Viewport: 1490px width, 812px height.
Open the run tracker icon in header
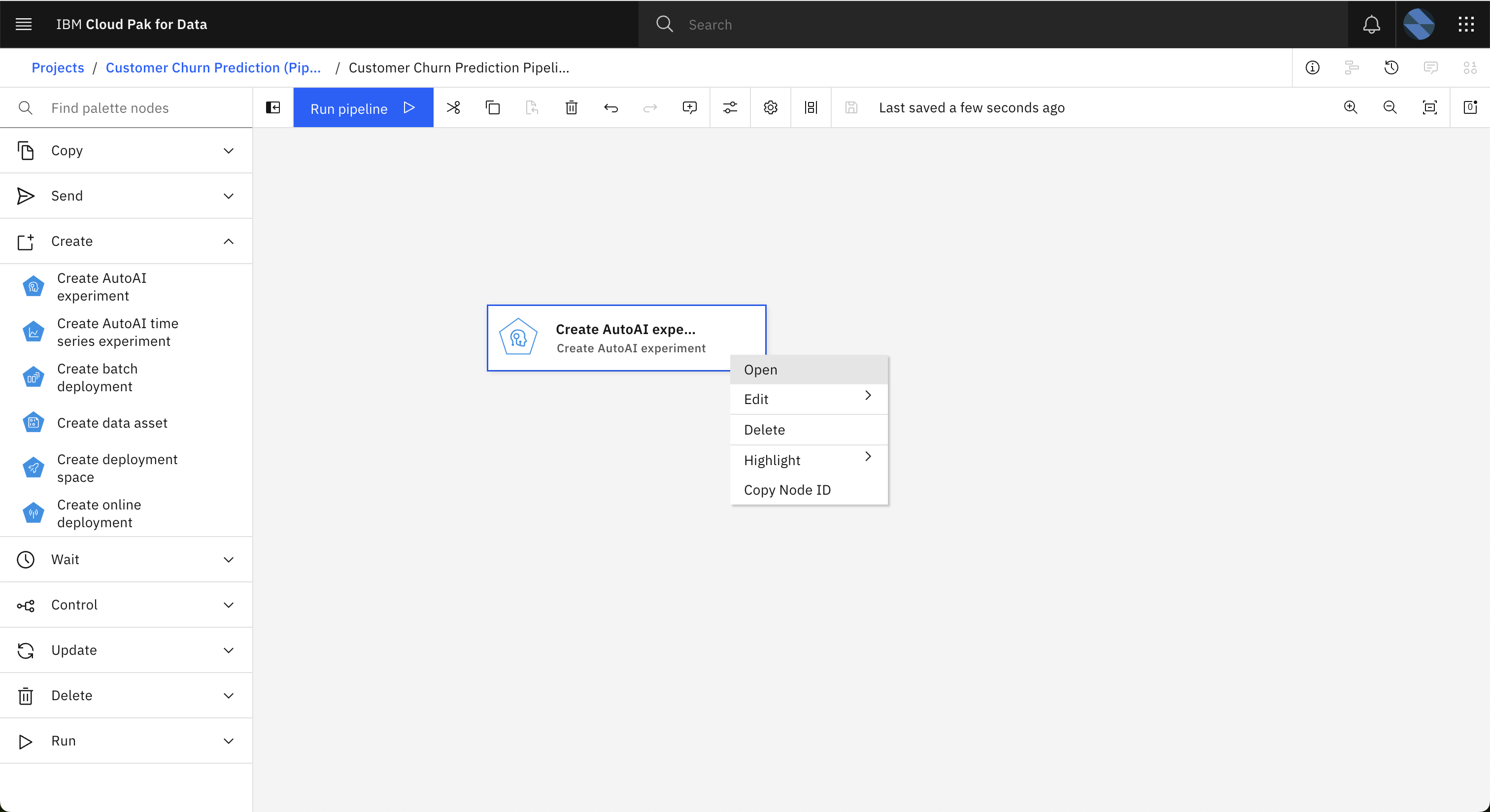click(x=1352, y=68)
